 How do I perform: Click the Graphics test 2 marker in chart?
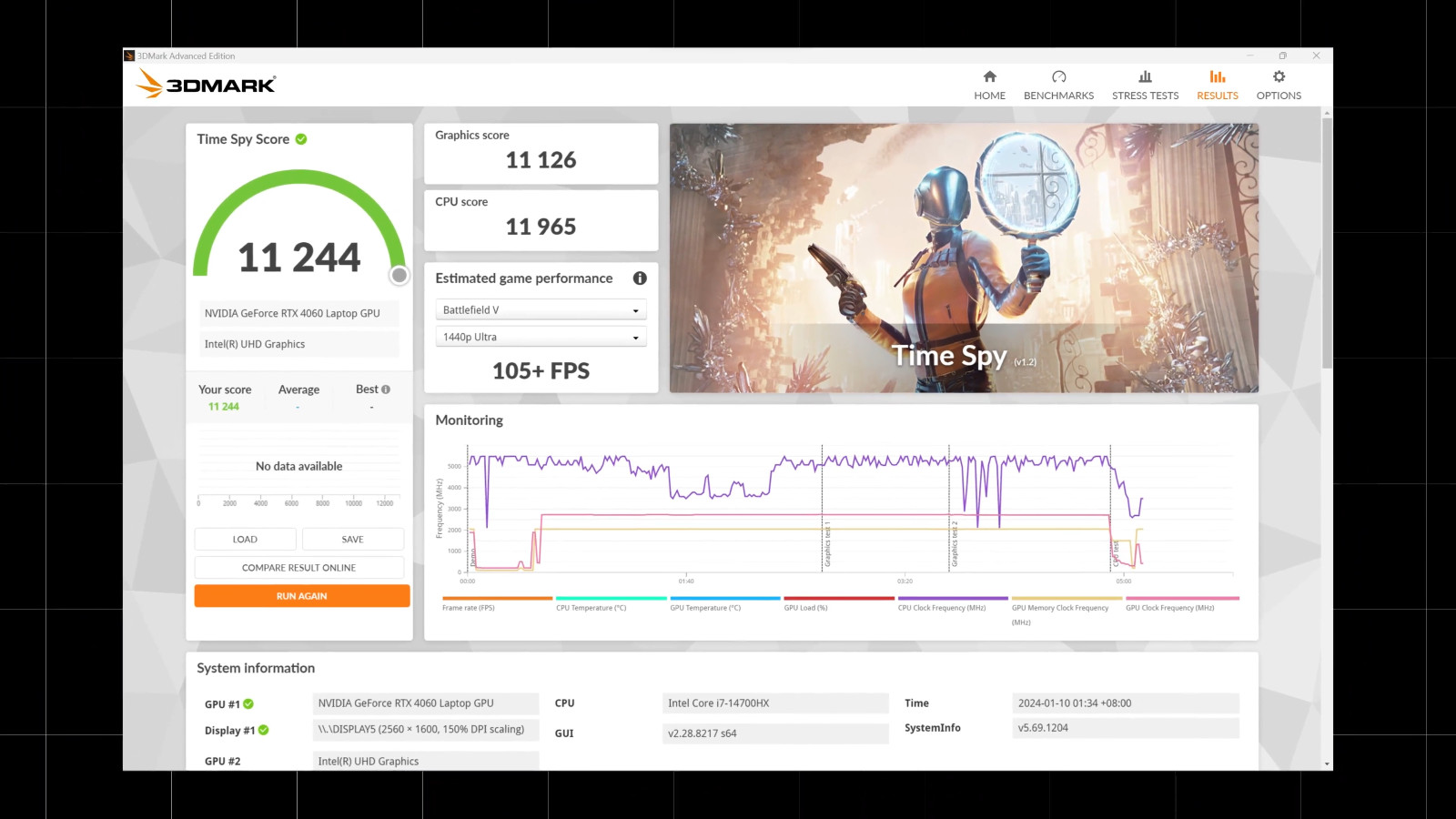pos(955,543)
